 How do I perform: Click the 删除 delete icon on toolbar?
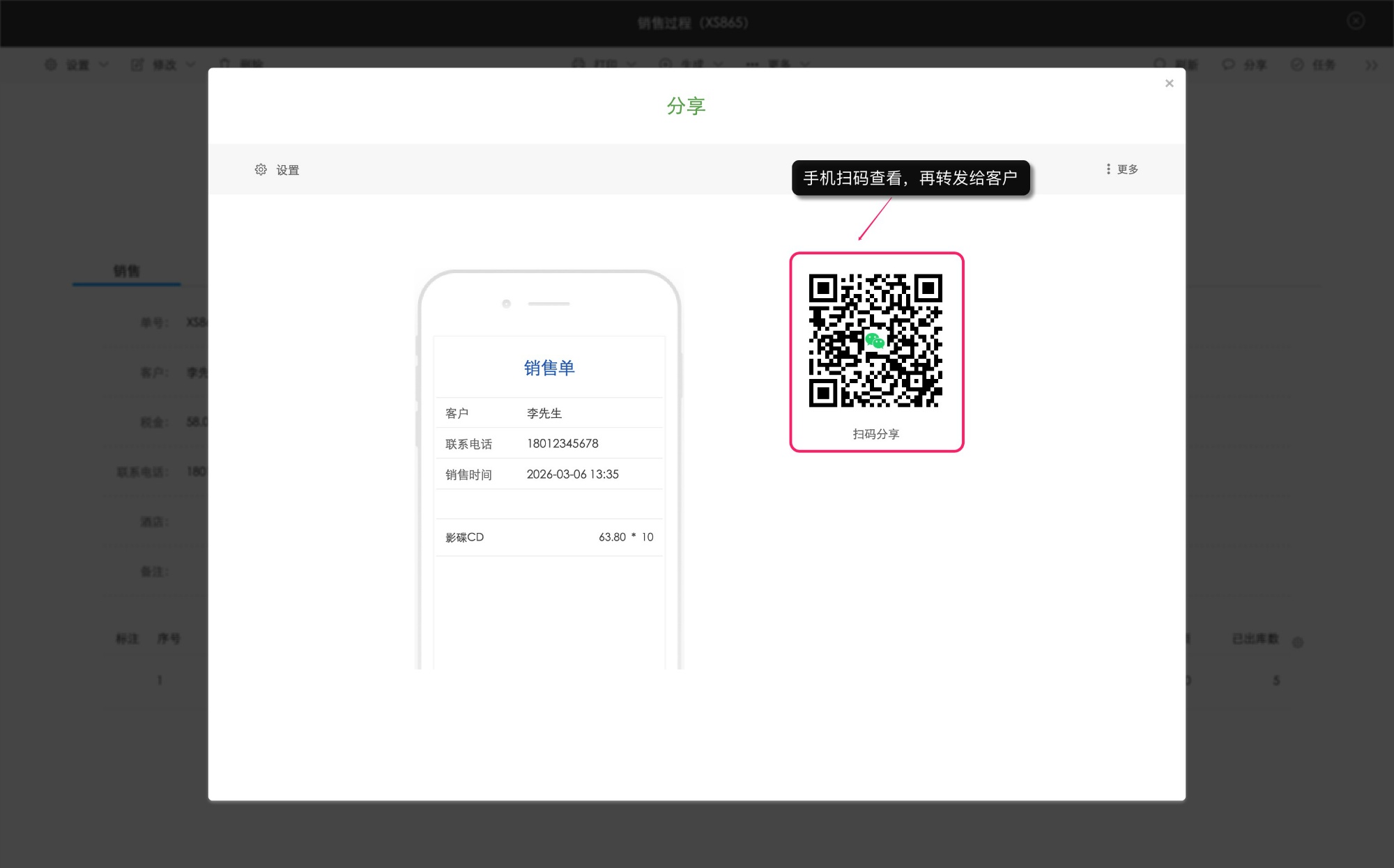click(224, 64)
